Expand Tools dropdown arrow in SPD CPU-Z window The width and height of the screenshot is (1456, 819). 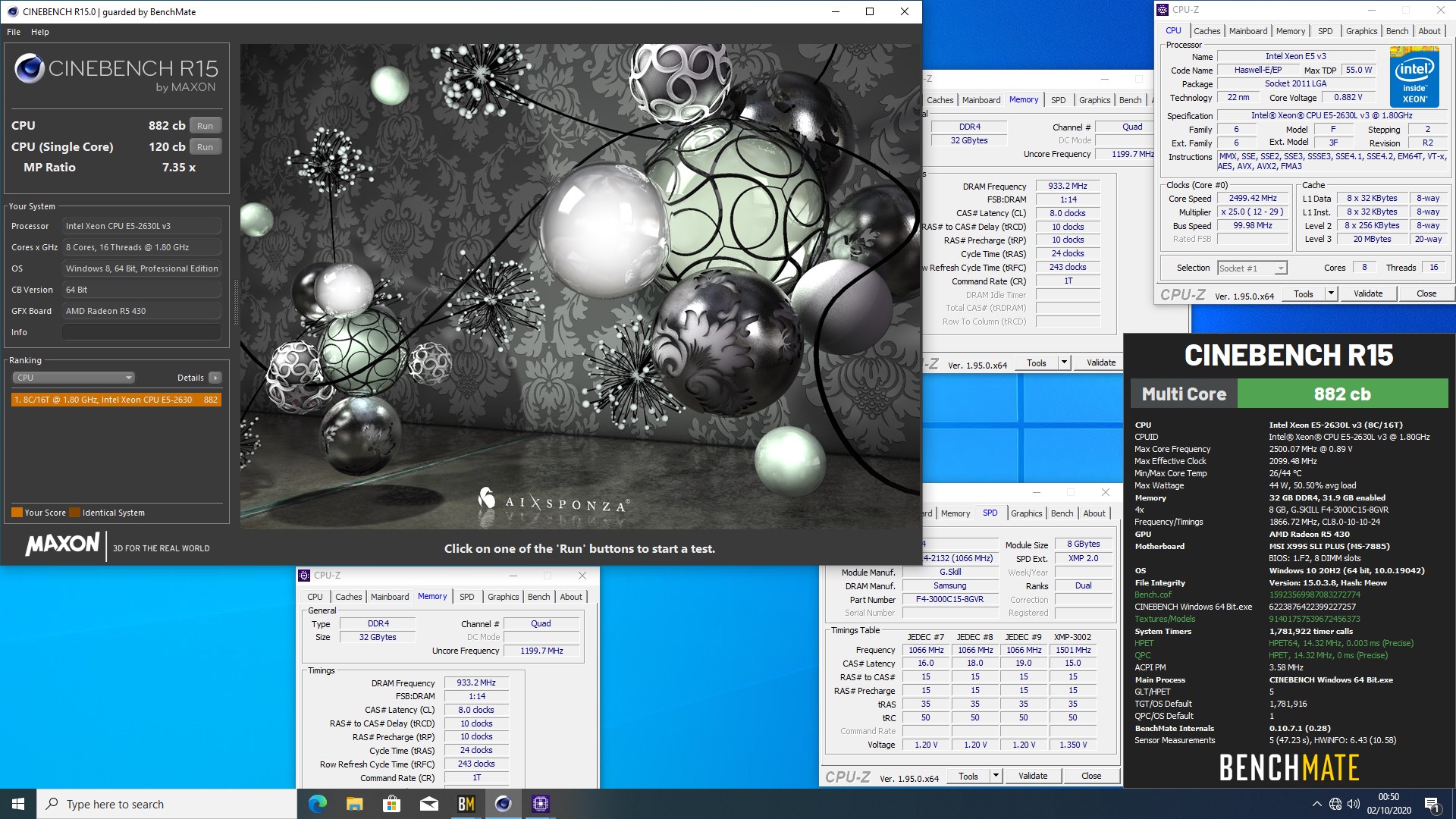[x=995, y=777]
